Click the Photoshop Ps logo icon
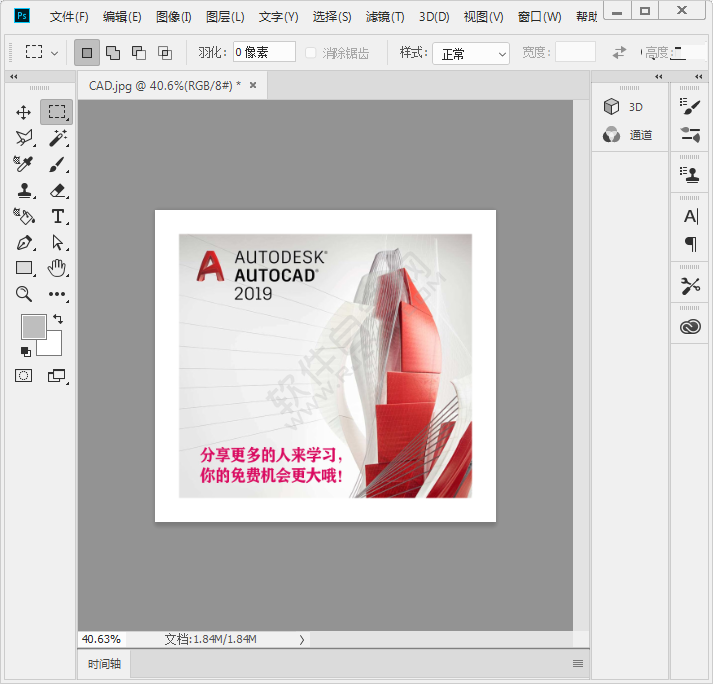This screenshot has height=684, width=713. pos(22,16)
